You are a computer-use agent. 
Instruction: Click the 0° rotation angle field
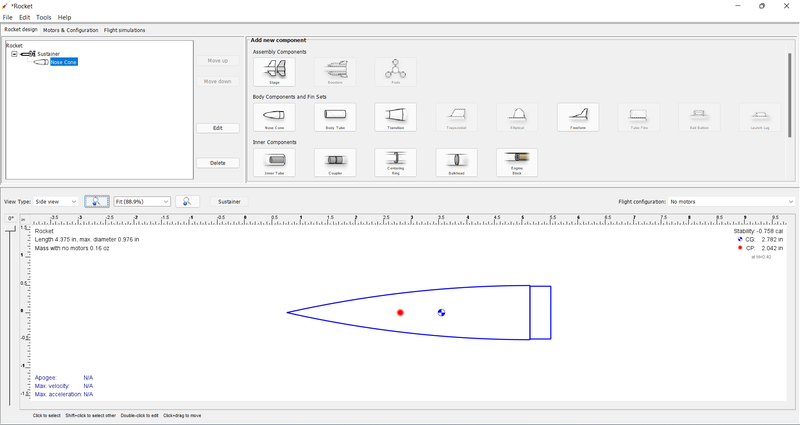[10, 219]
